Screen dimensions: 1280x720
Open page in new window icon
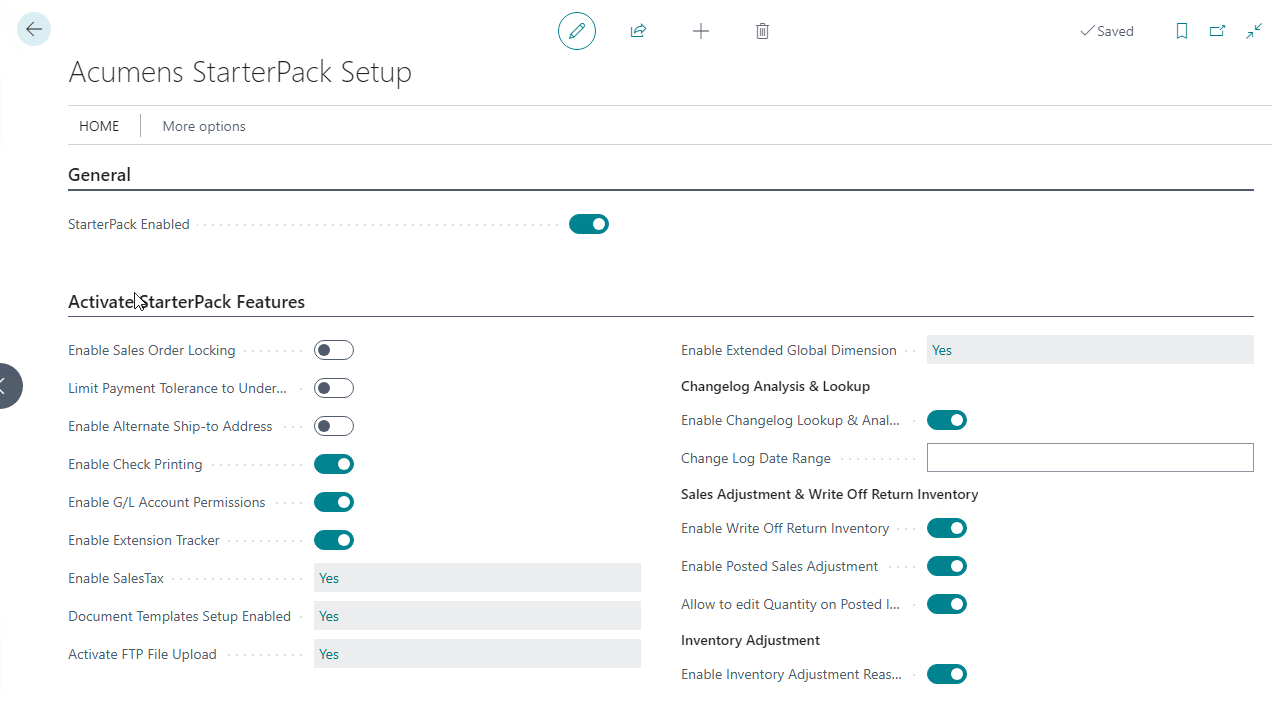[x=1217, y=31]
